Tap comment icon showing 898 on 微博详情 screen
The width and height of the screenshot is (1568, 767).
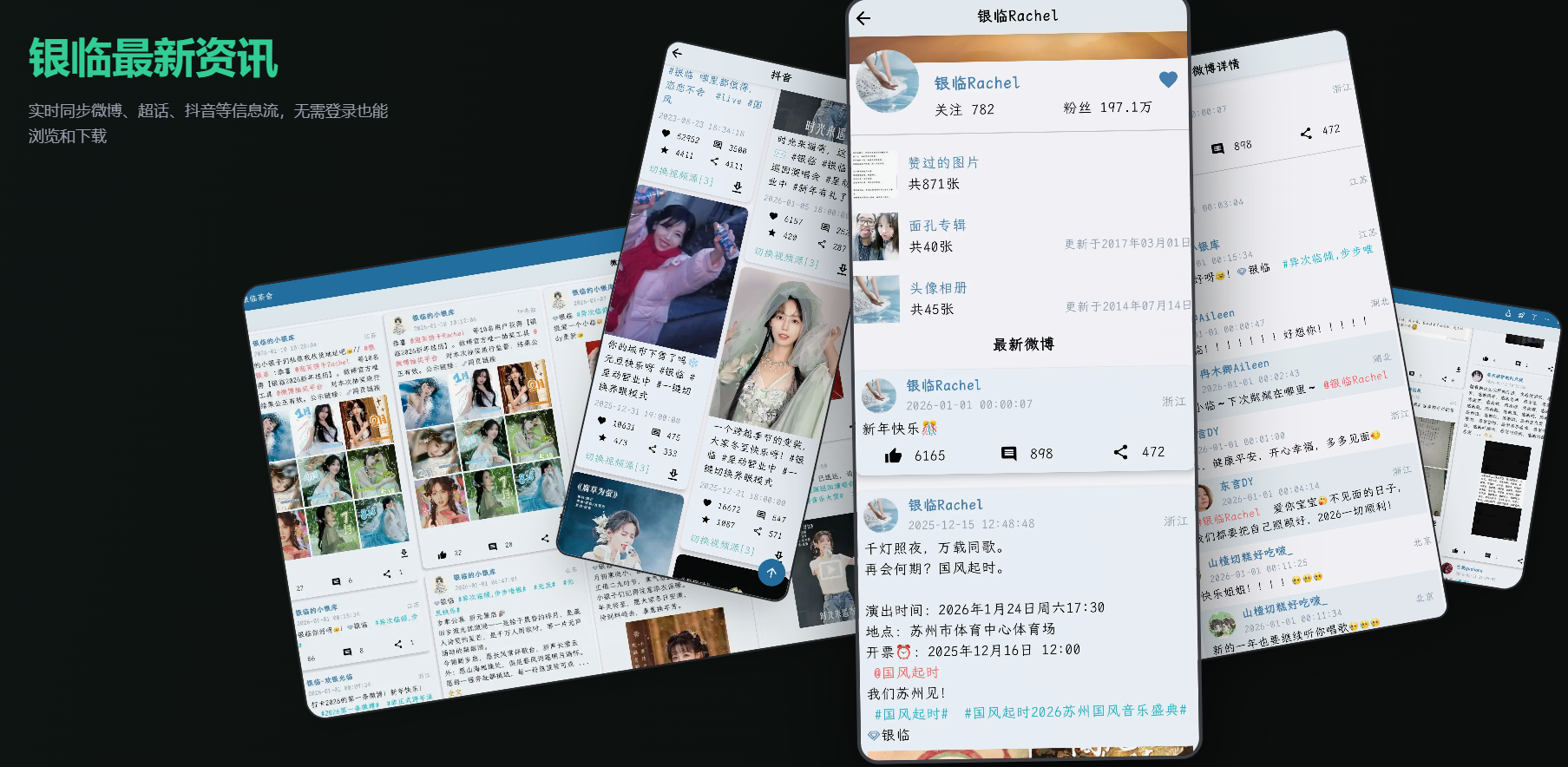coord(1217,148)
